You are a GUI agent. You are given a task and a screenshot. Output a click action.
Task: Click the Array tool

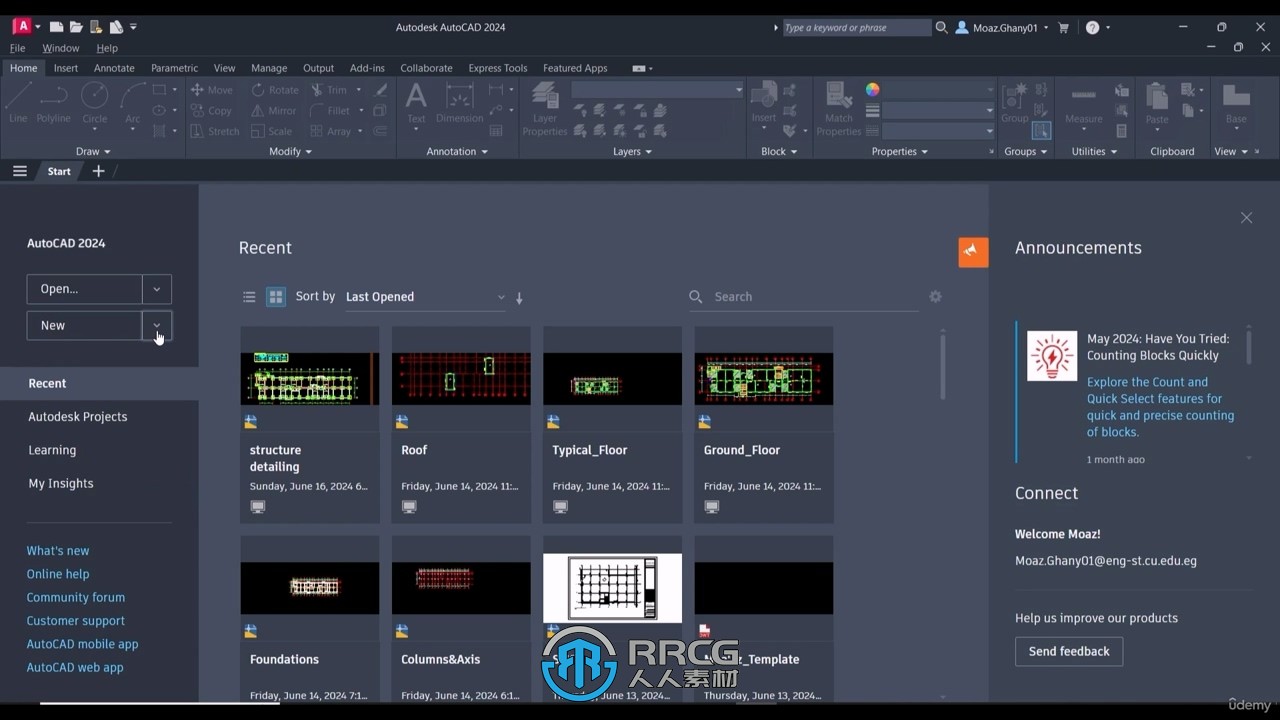(331, 131)
